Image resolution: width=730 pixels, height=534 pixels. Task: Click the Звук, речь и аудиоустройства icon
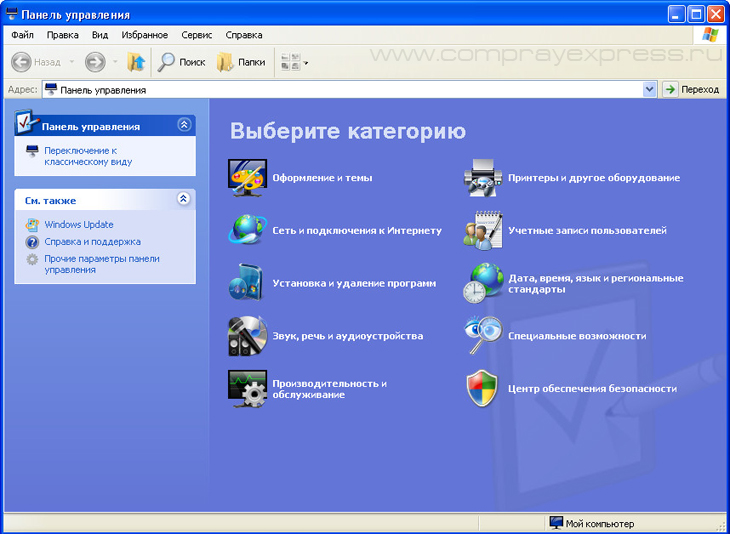pyautogui.click(x=247, y=336)
